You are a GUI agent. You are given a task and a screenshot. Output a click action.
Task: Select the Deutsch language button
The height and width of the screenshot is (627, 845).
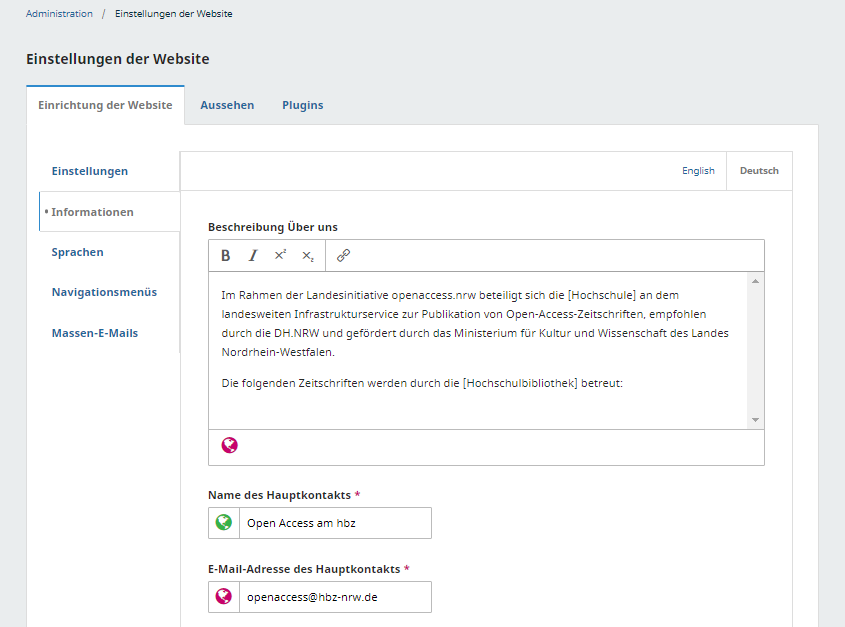pos(759,171)
